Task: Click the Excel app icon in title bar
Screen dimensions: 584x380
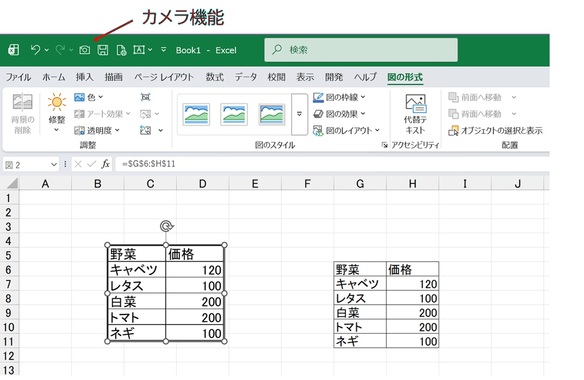Action: [14, 50]
